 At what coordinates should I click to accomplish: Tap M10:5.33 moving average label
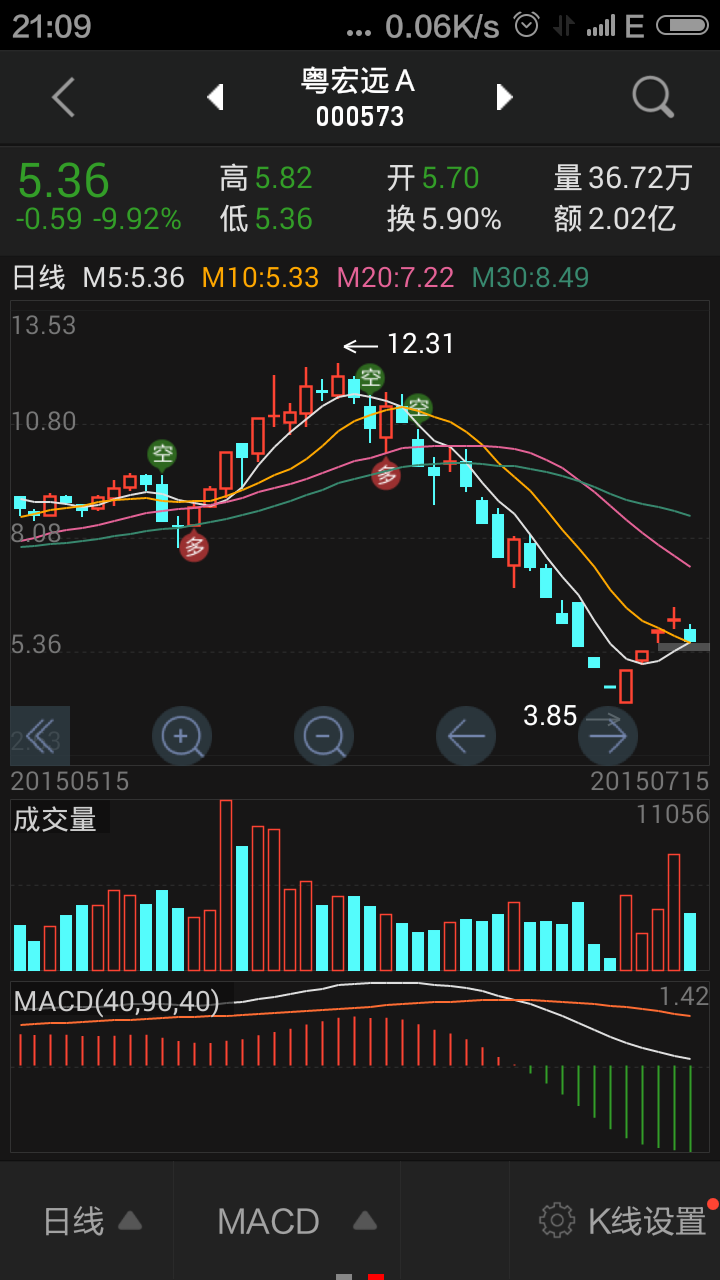click(x=260, y=278)
